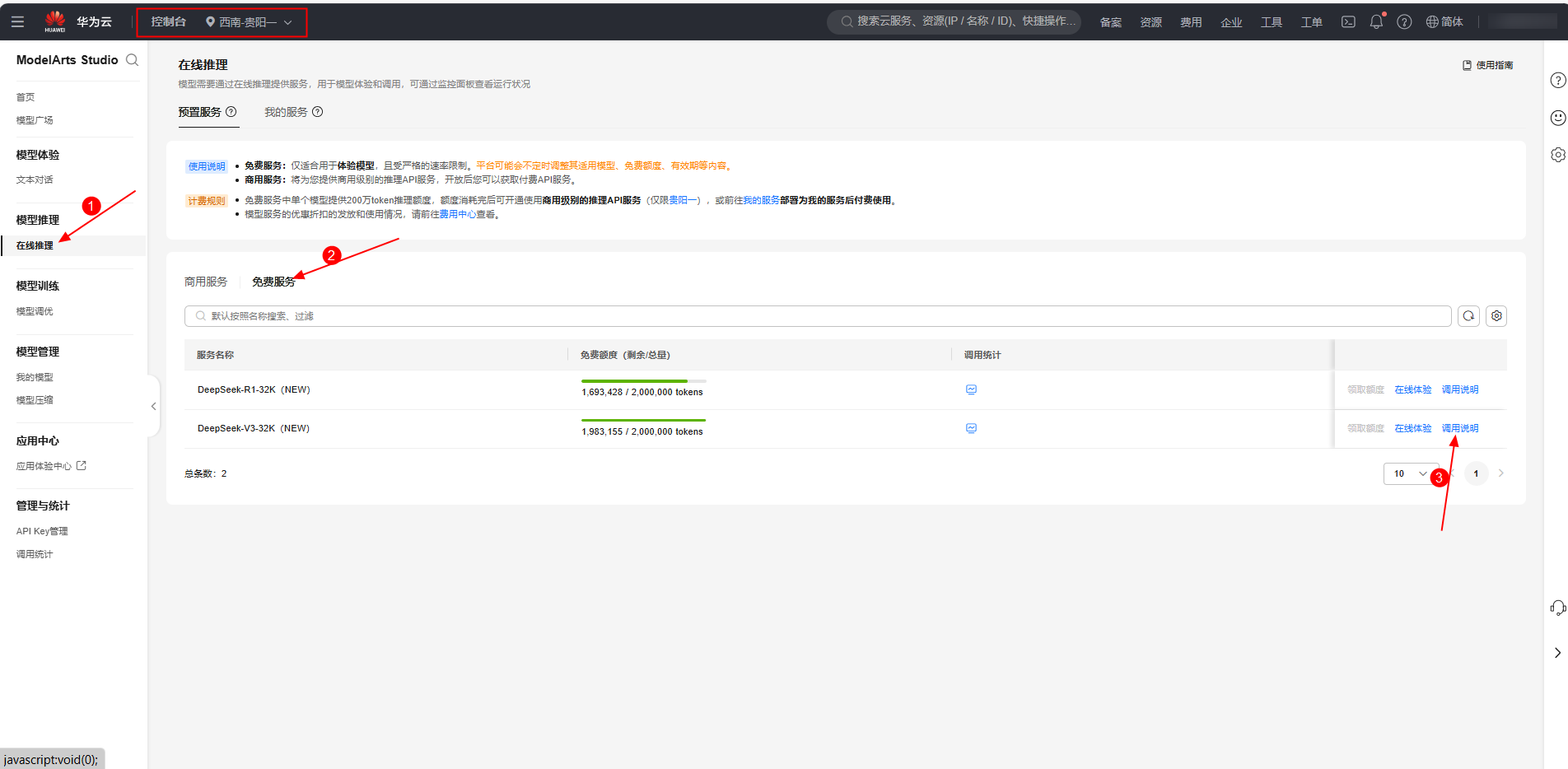Open the hamburger main menu
Image resolution: width=1568 pixels, height=769 pixels.
17,22
